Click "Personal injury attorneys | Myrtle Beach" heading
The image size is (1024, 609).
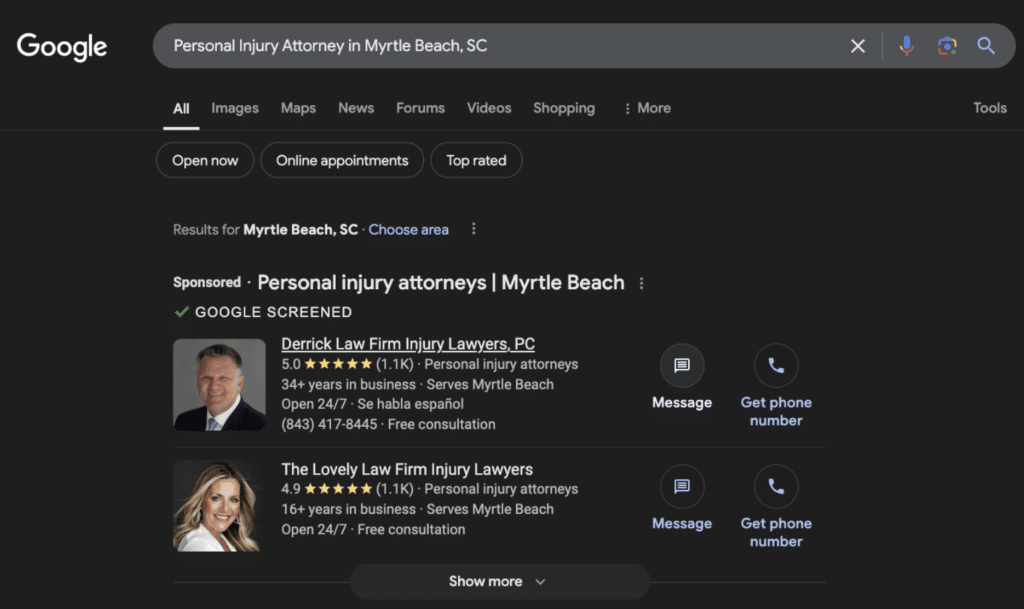click(441, 283)
